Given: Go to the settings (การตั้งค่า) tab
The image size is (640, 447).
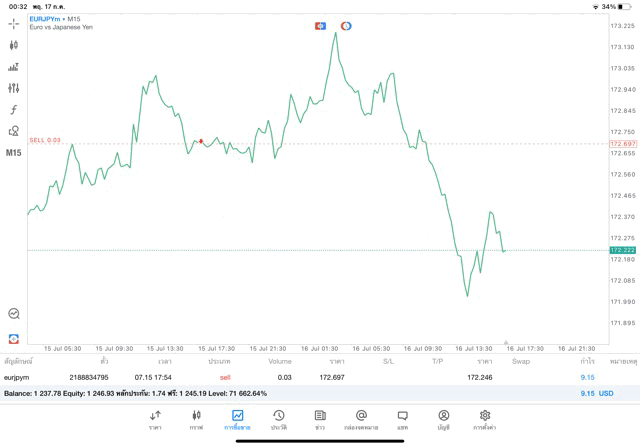Looking at the screenshot, I should [485, 420].
